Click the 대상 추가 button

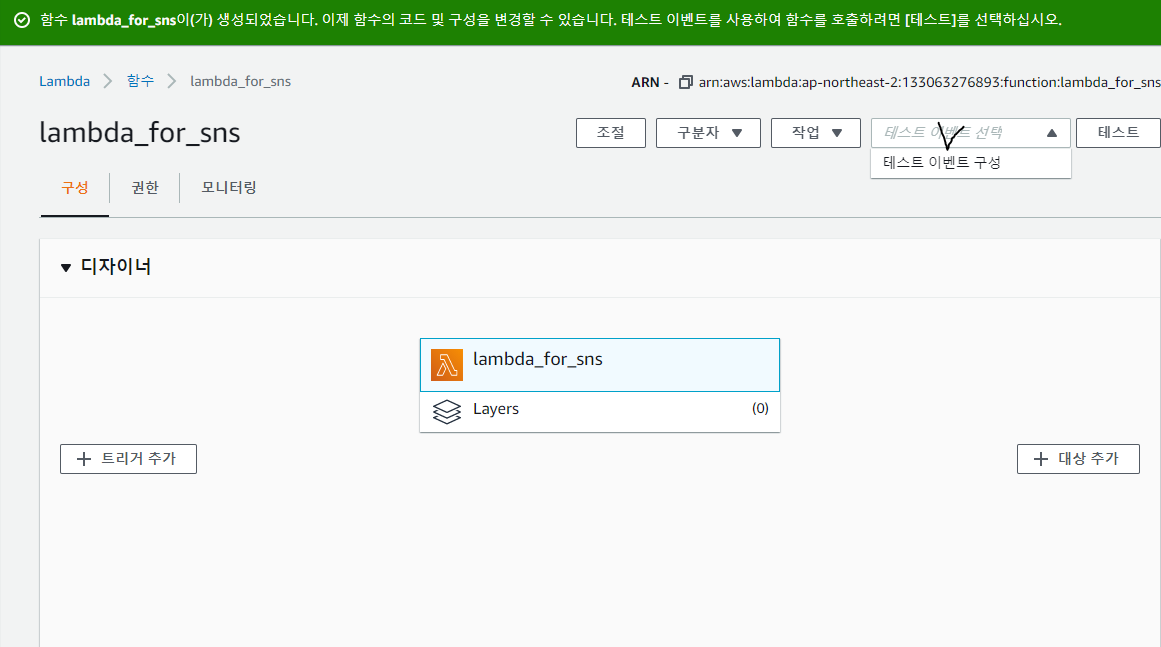tap(1078, 459)
